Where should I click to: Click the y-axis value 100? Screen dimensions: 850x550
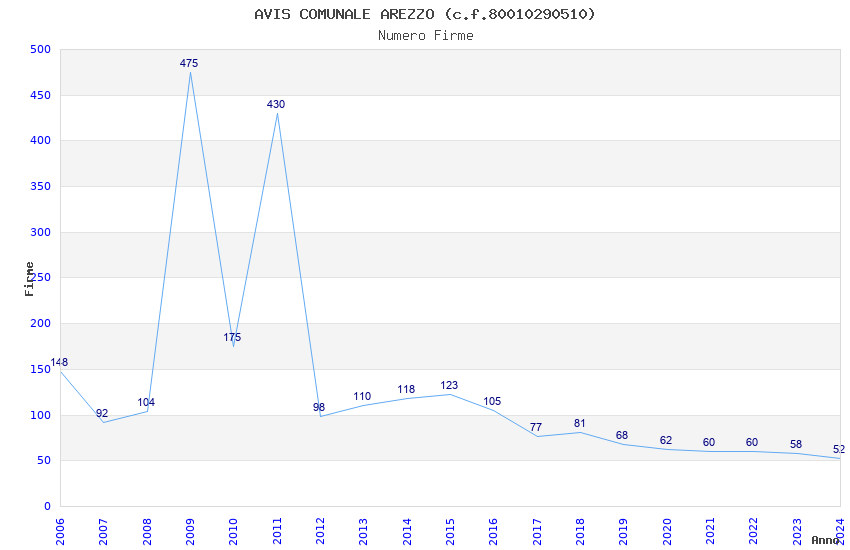41,416
